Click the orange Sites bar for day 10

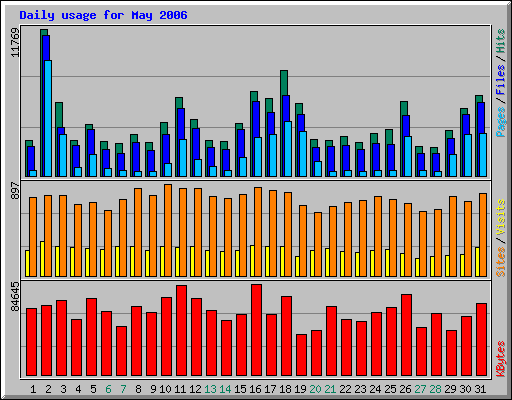click(x=168, y=230)
